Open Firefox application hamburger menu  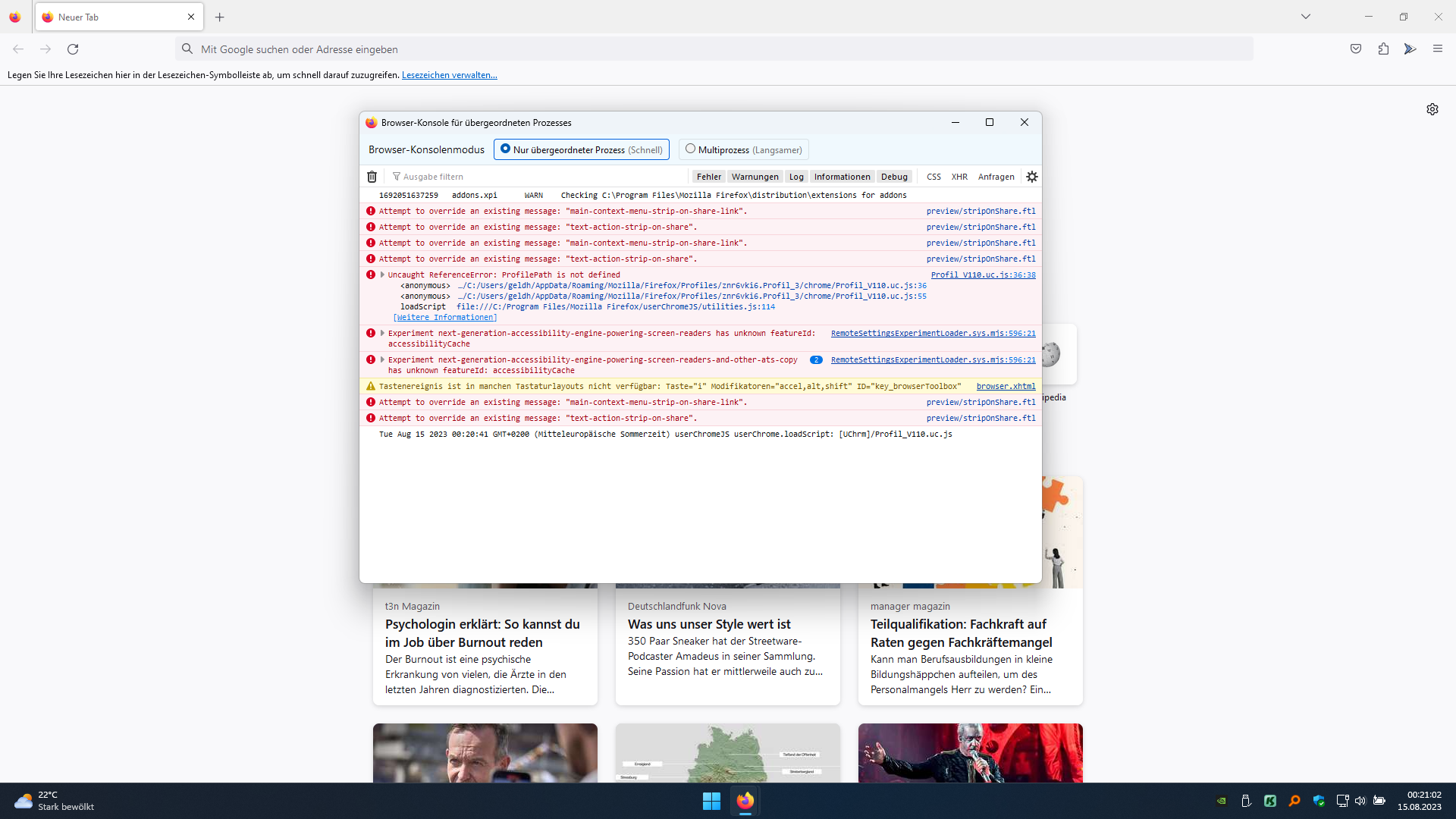pyautogui.click(x=1438, y=49)
